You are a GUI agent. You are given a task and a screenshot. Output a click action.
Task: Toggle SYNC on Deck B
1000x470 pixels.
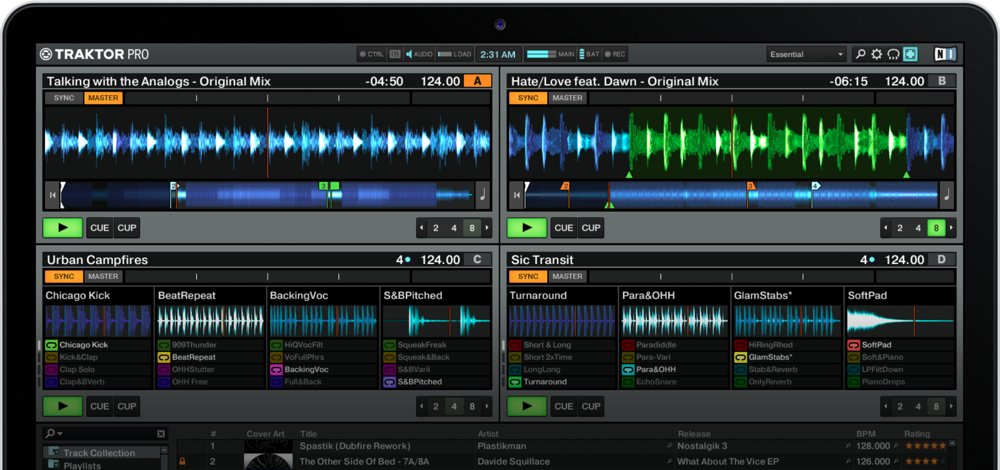coord(528,98)
